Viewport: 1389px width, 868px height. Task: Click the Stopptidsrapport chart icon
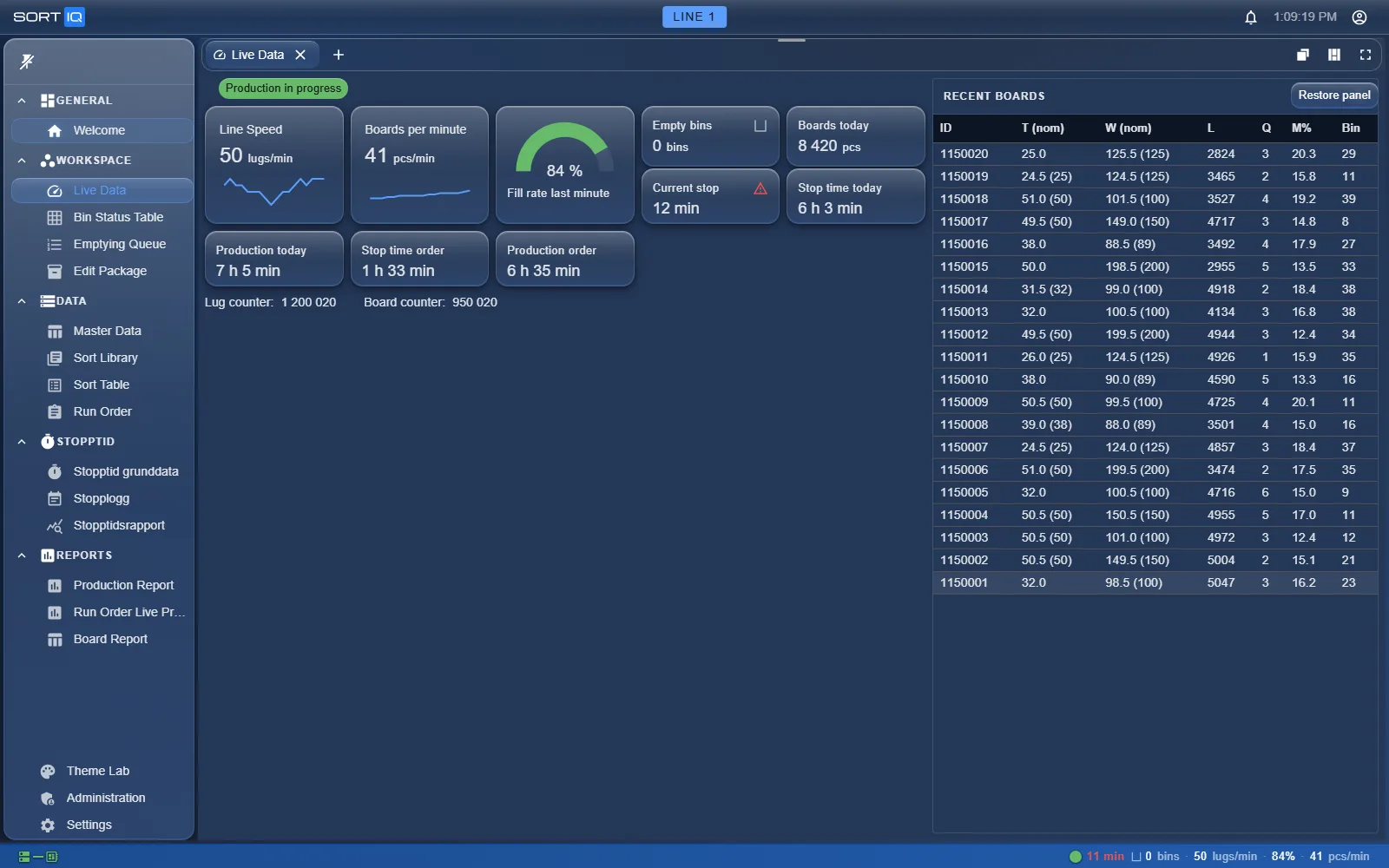[x=55, y=525]
